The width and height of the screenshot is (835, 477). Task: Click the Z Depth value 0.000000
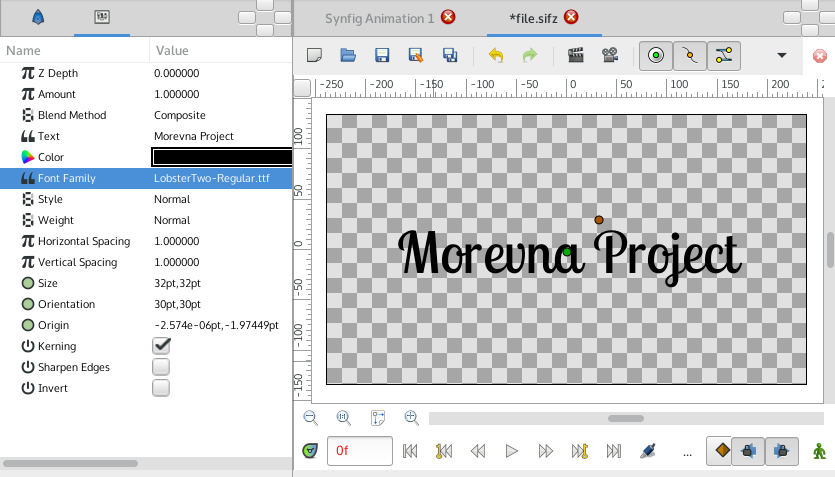point(177,73)
